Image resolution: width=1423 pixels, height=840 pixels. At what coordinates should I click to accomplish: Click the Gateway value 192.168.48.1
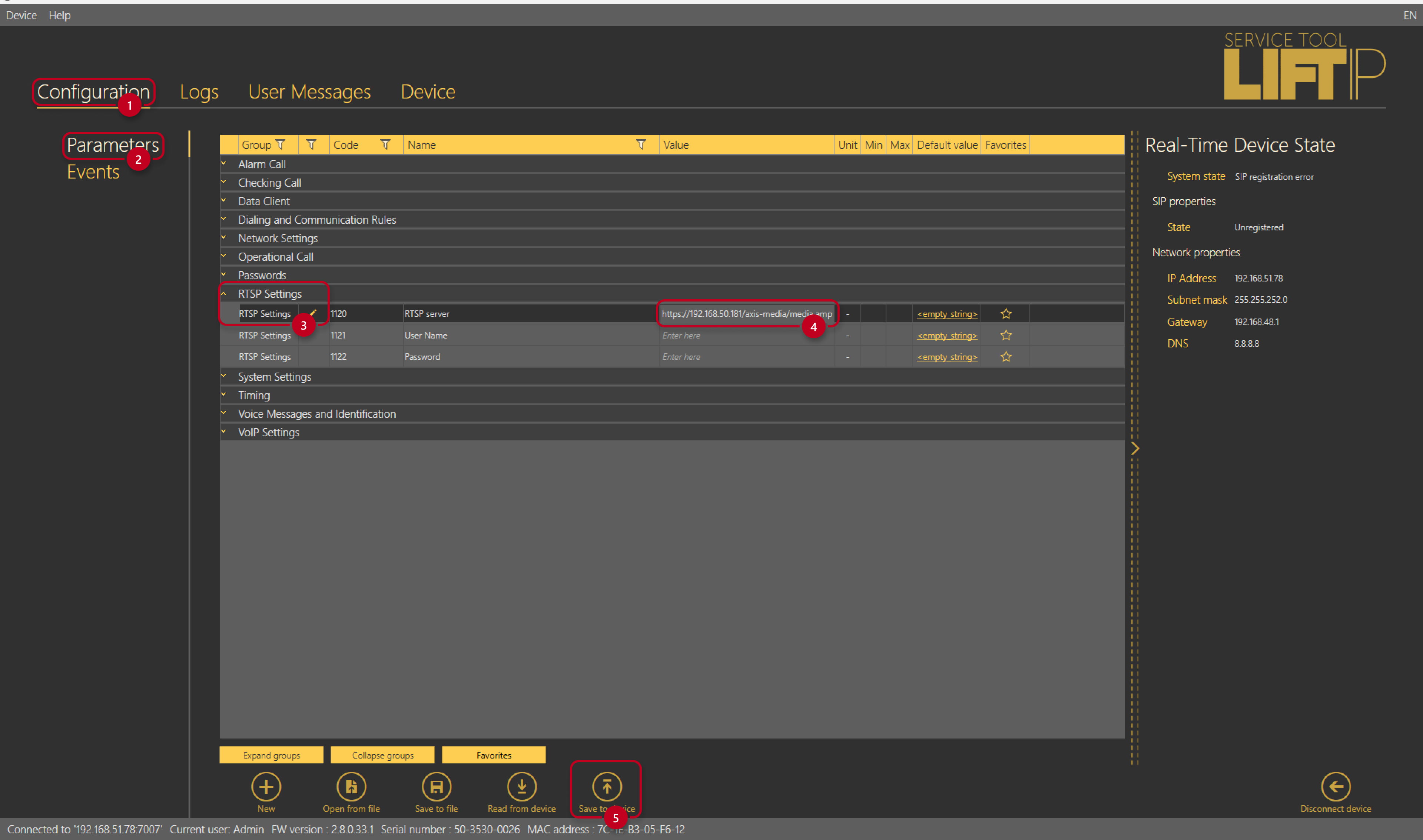point(1257,321)
